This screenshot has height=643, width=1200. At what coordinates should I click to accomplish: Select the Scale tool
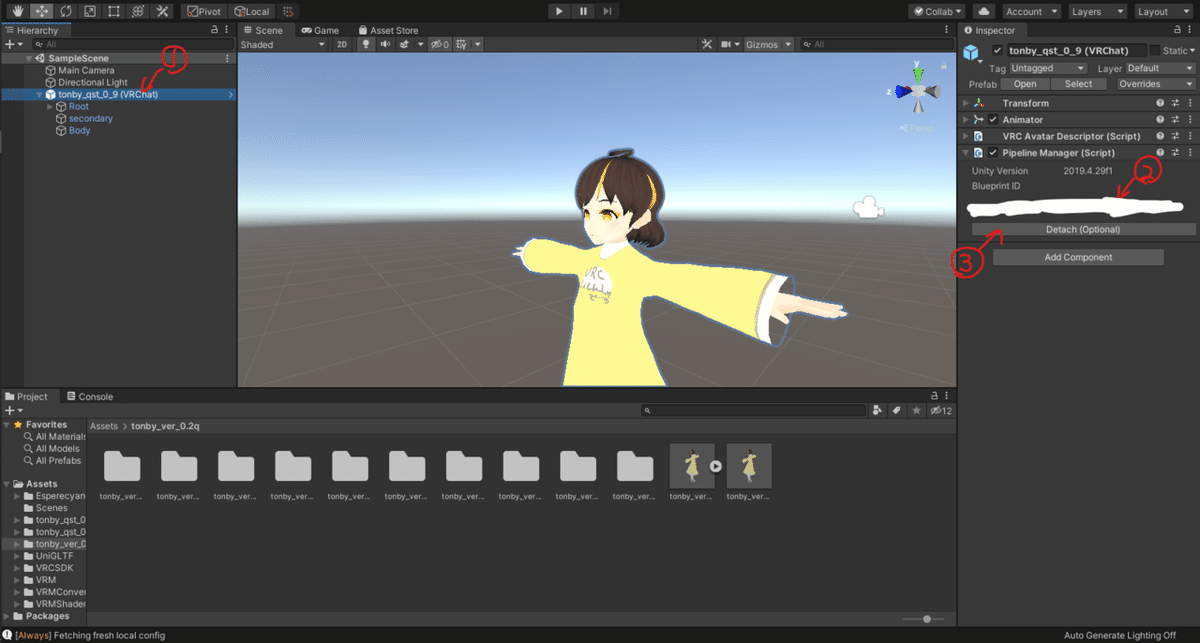(90, 11)
